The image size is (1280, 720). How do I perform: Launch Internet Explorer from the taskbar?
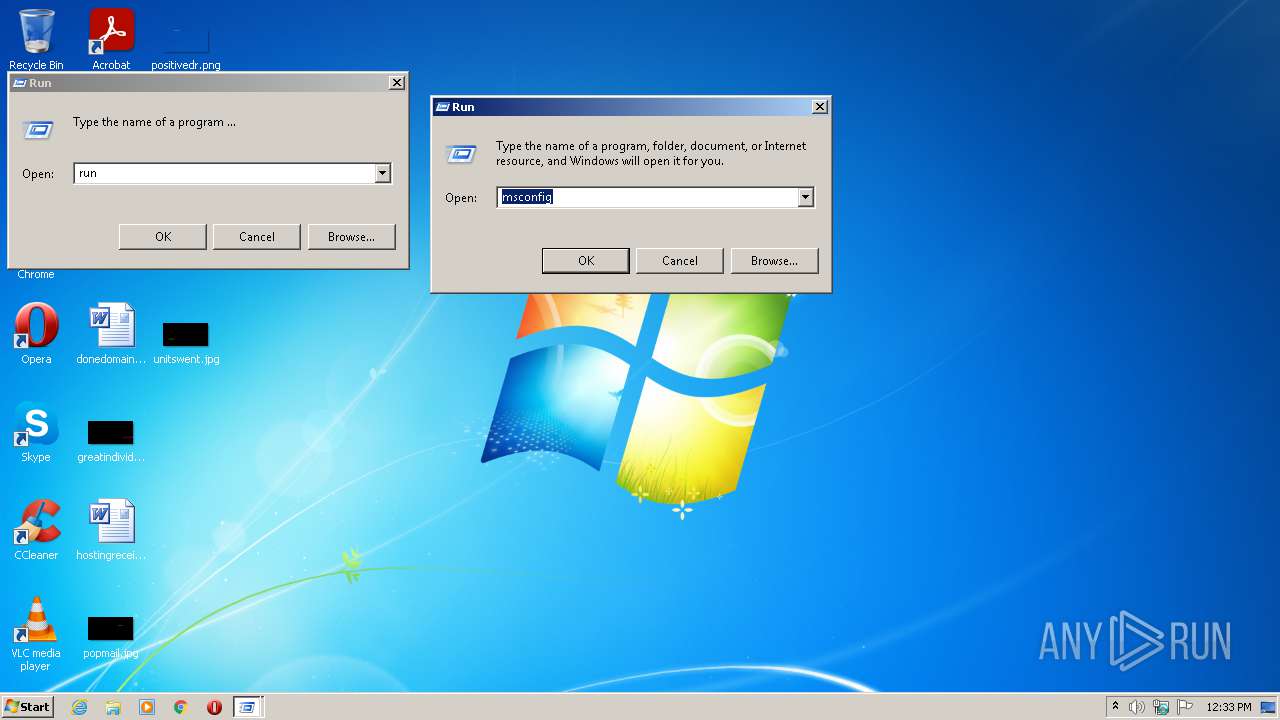point(79,707)
